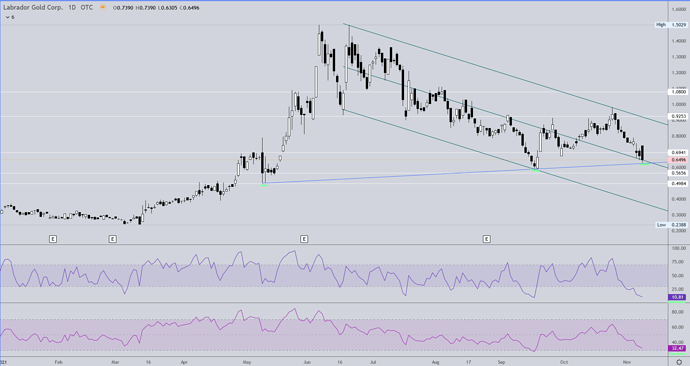Open the earnings marker near September
The width and height of the screenshot is (690, 366).
pyautogui.click(x=486, y=239)
